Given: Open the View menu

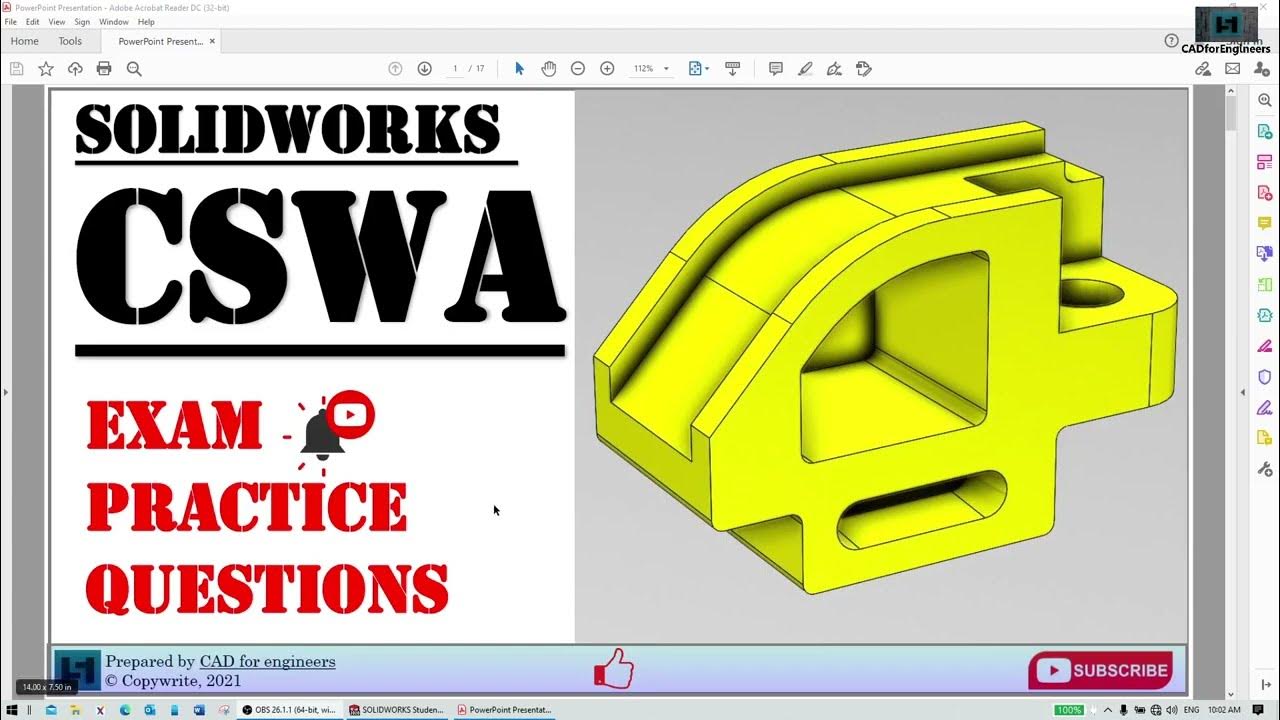Looking at the screenshot, I should point(57,21).
